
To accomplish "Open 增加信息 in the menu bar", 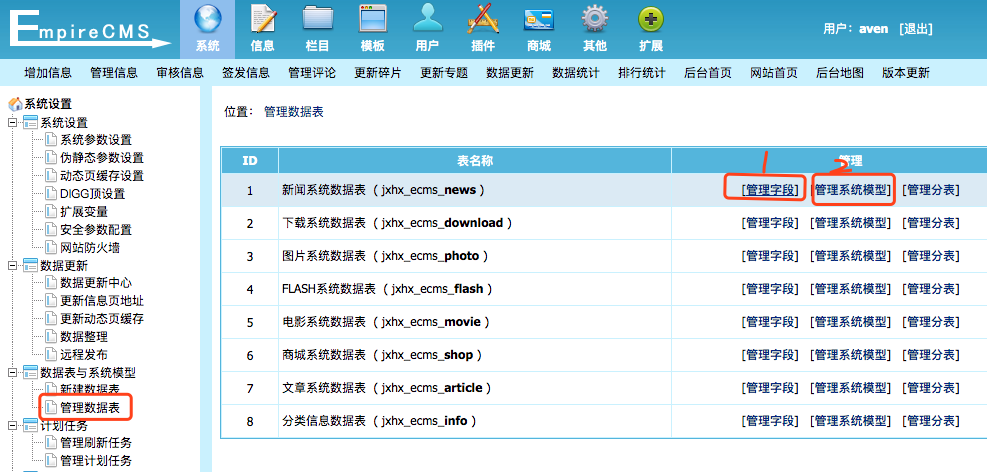I will [x=48, y=73].
